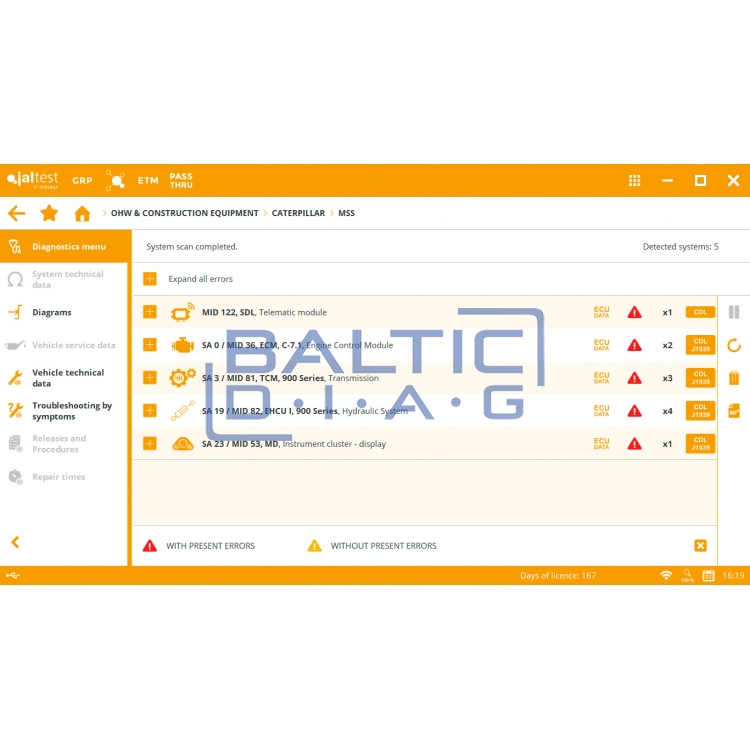The height and width of the screenshot is (750, 750).
Task: Pause the scan with pause icon
Action: pyautogui.click(x=734, y=312)
